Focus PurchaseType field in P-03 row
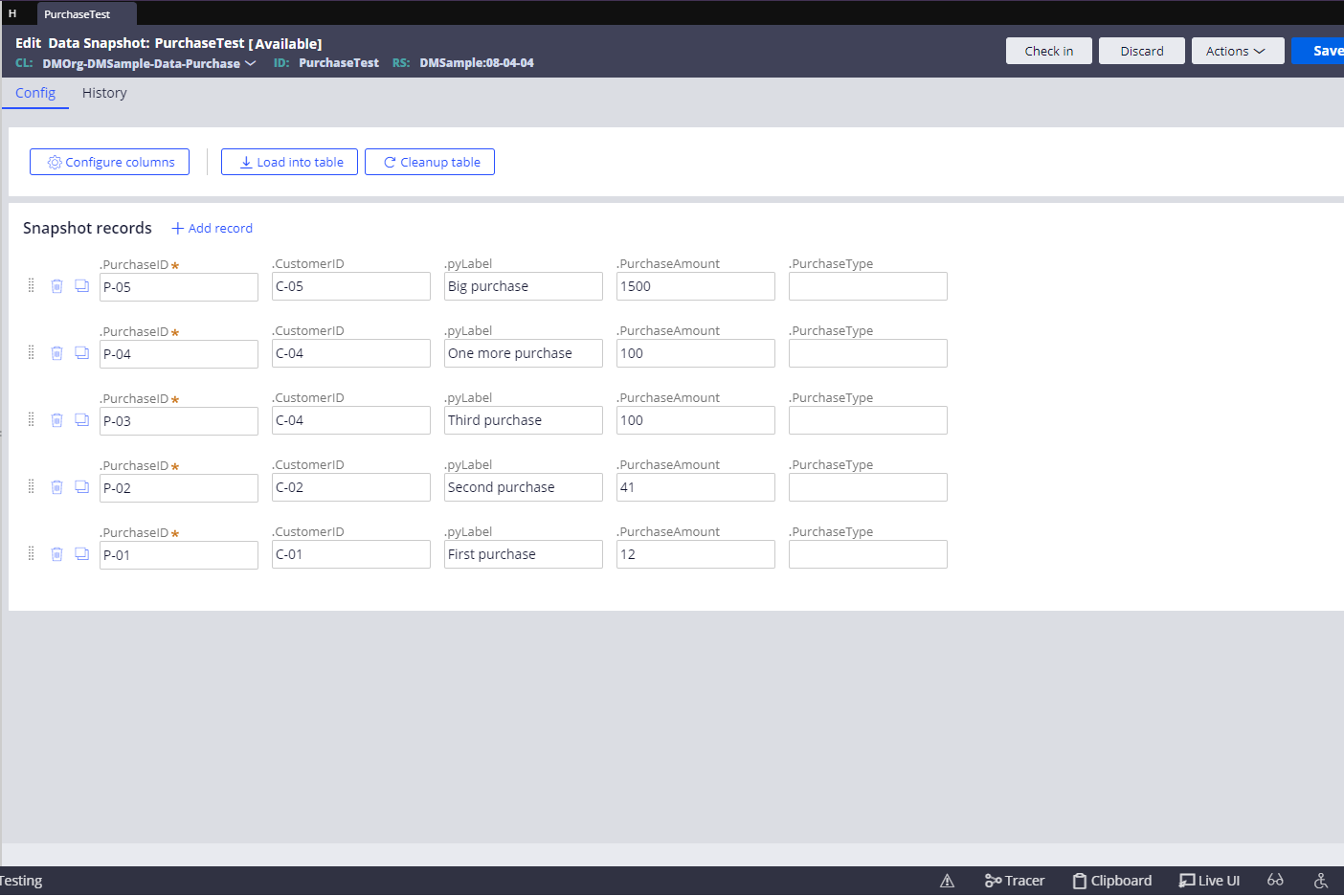The width and height of the screenshot is (1344, 896). [x=868, y=420]
